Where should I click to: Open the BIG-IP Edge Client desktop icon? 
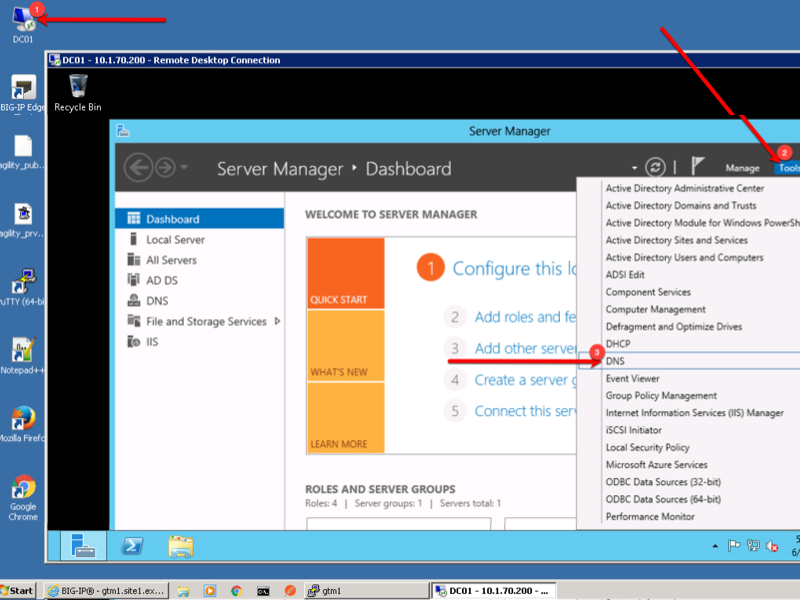tap(23, 93)
